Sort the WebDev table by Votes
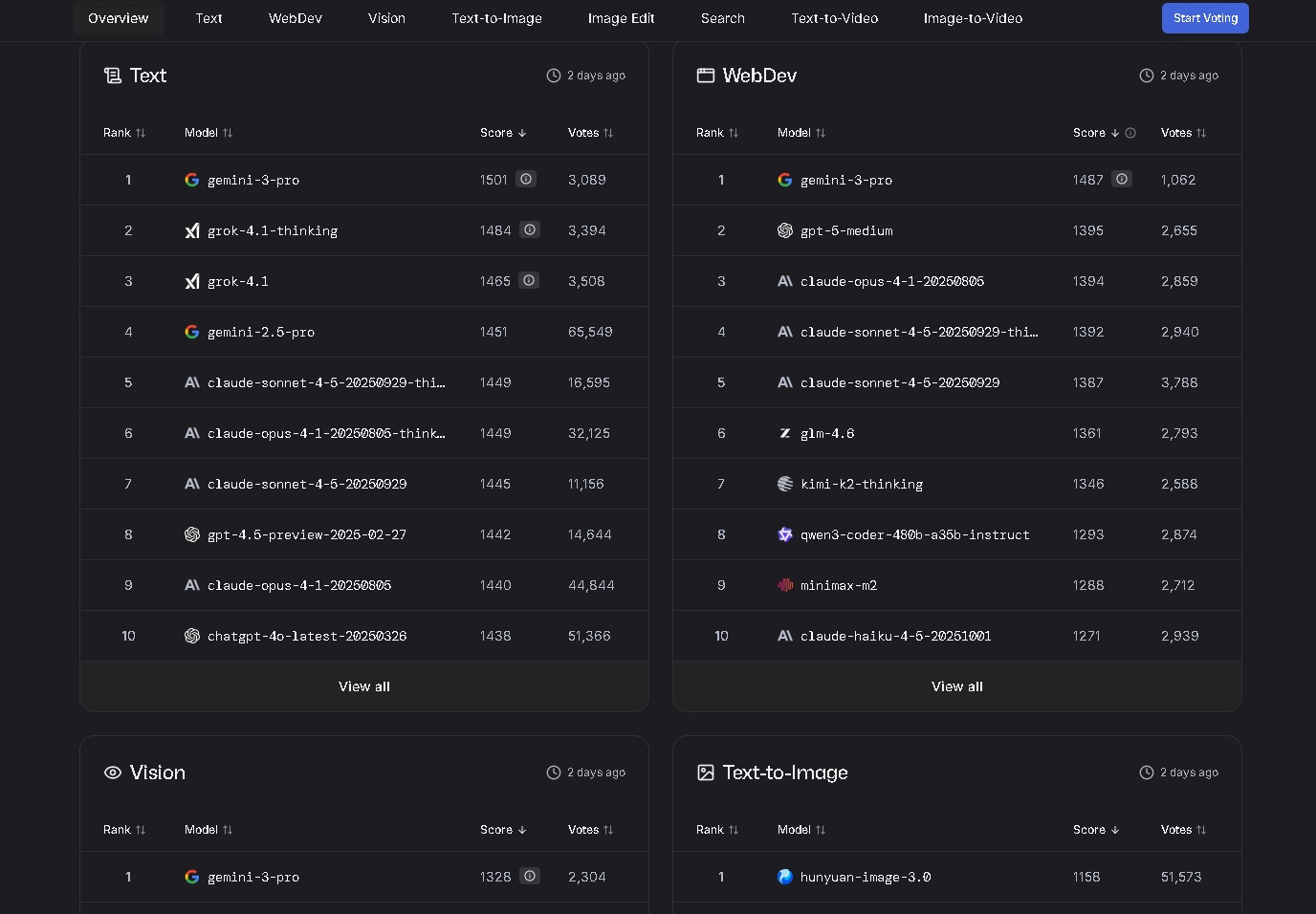 click(x=1184, y=133)
